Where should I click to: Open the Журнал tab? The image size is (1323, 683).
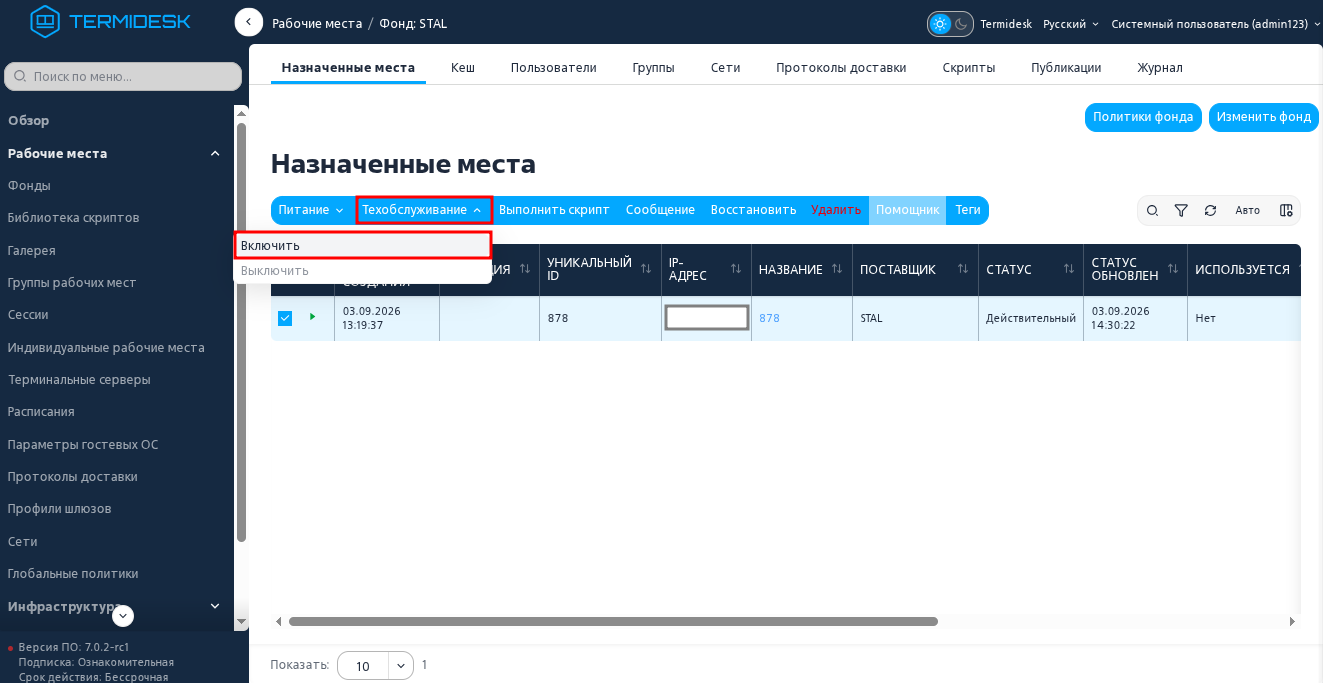(x=1160, y=68)
